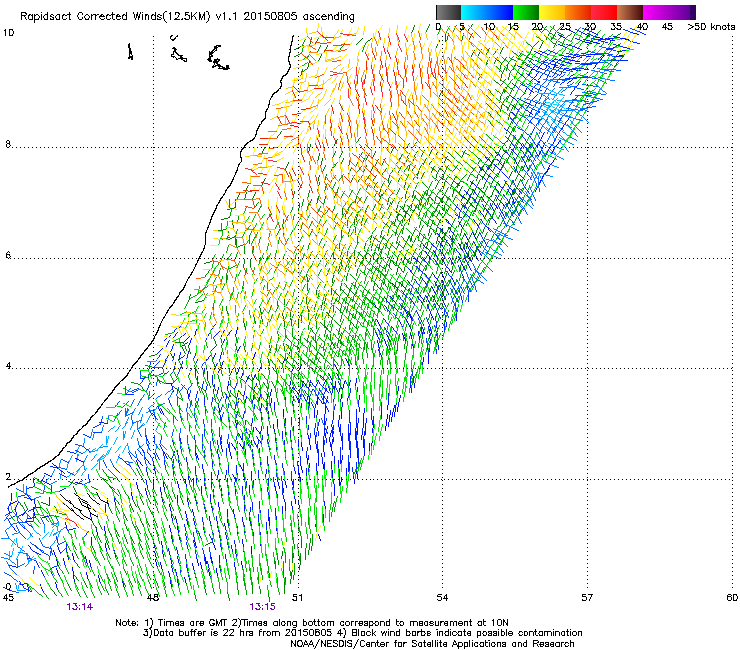
Task: Click the NOAA/NESDIS credit line
Action: click(x=432, y=644)
